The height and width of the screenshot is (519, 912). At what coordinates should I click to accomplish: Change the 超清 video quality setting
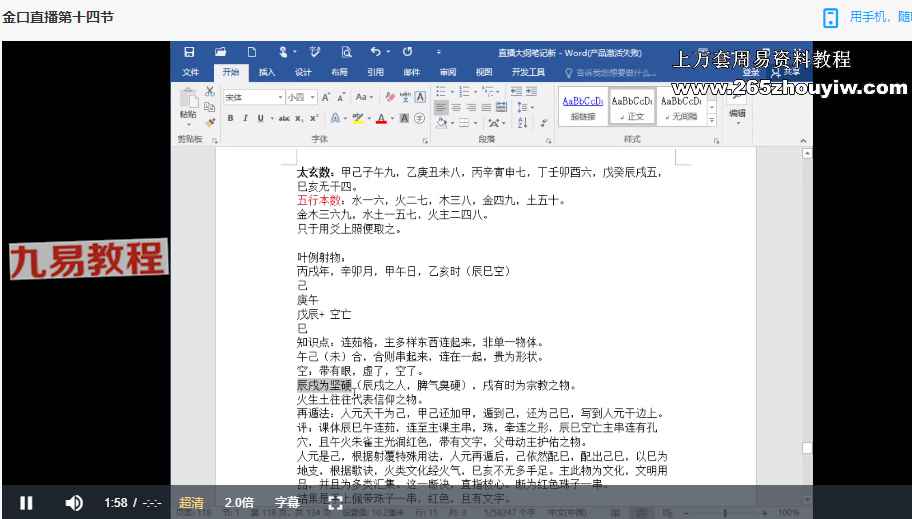point(191,503)
